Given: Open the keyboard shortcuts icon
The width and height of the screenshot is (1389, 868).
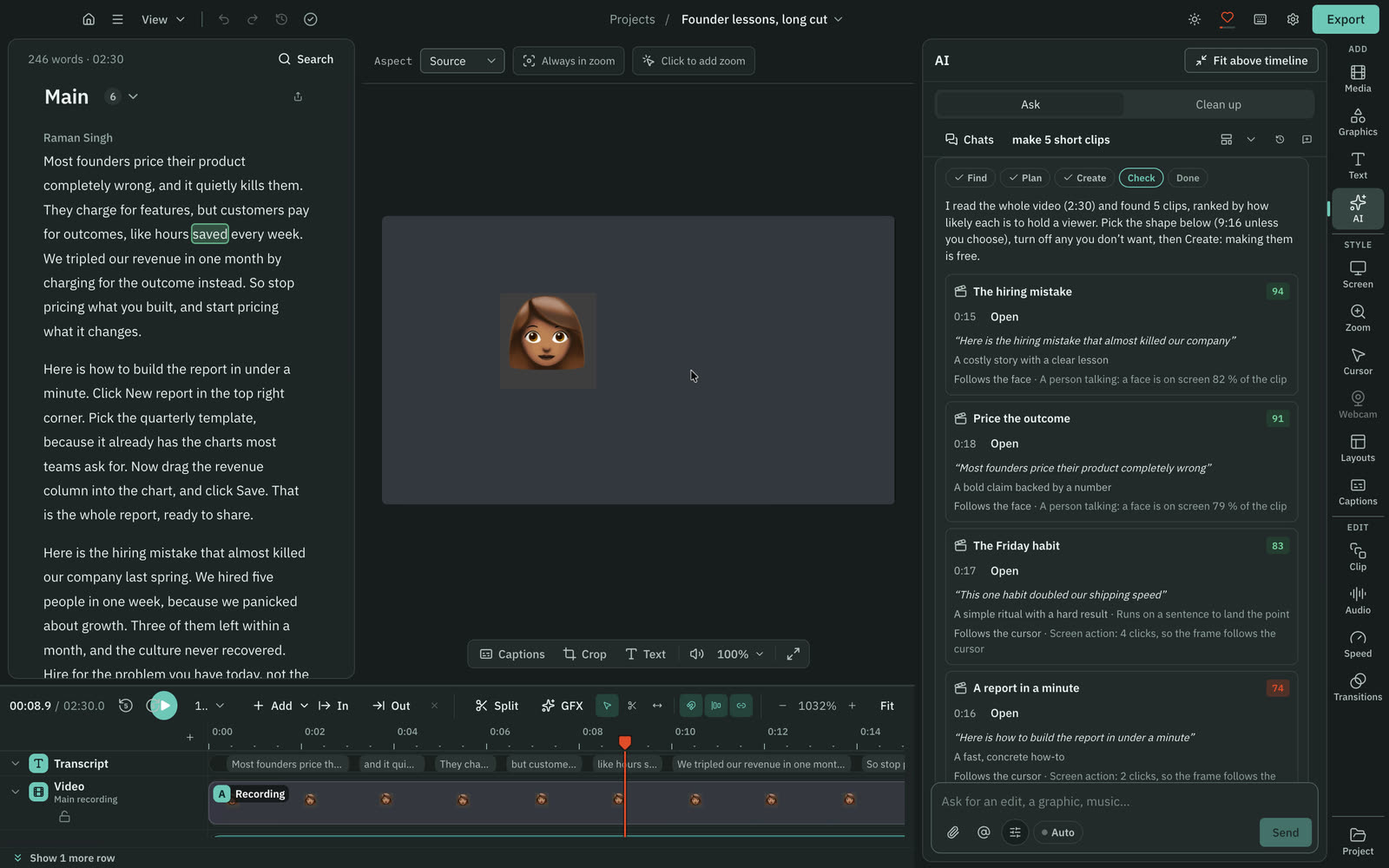Looking at the screenshot, I should pyautogui.click(x=1260, y=19).
